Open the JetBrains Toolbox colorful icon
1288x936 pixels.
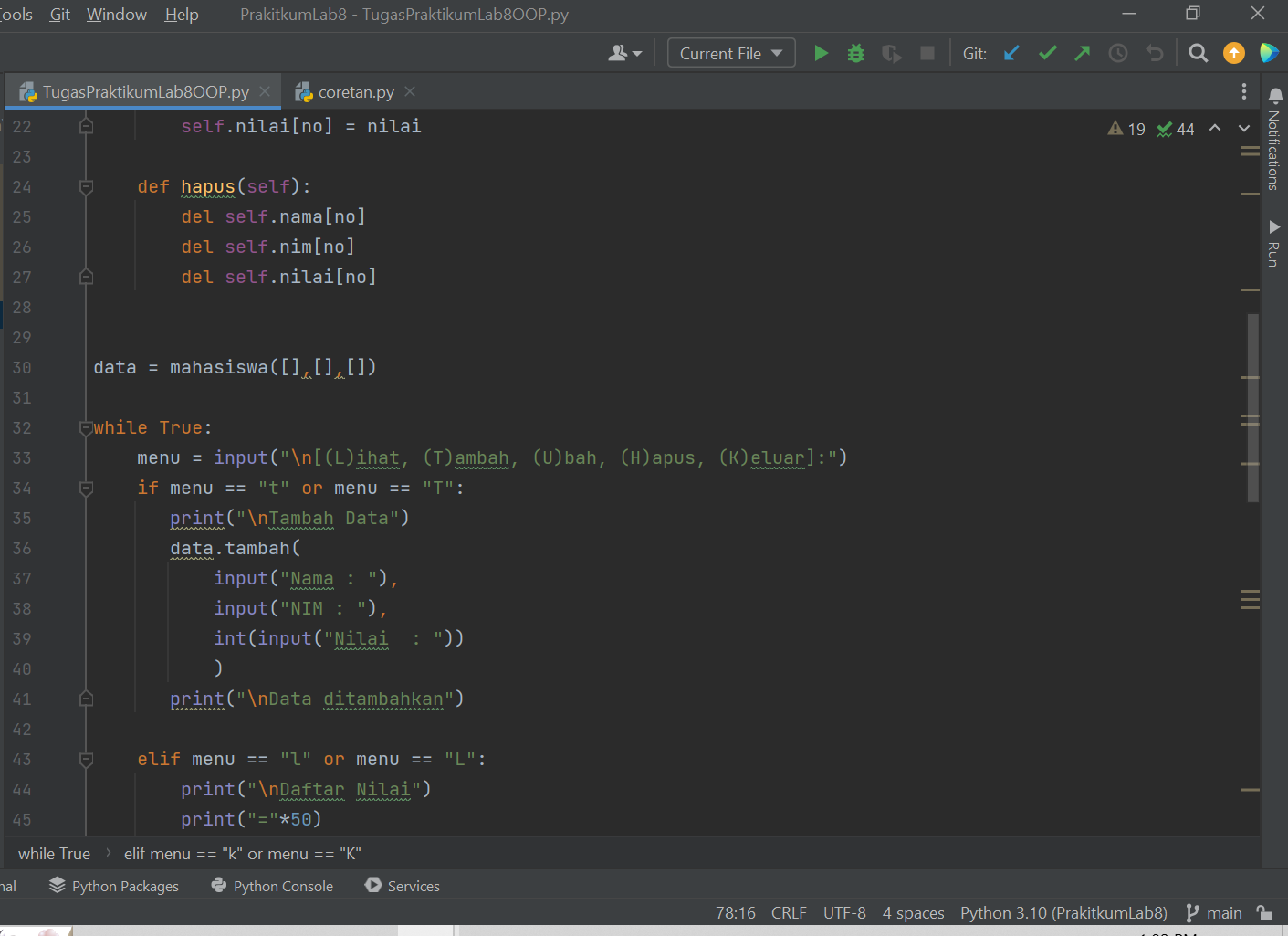point(1269,53)
